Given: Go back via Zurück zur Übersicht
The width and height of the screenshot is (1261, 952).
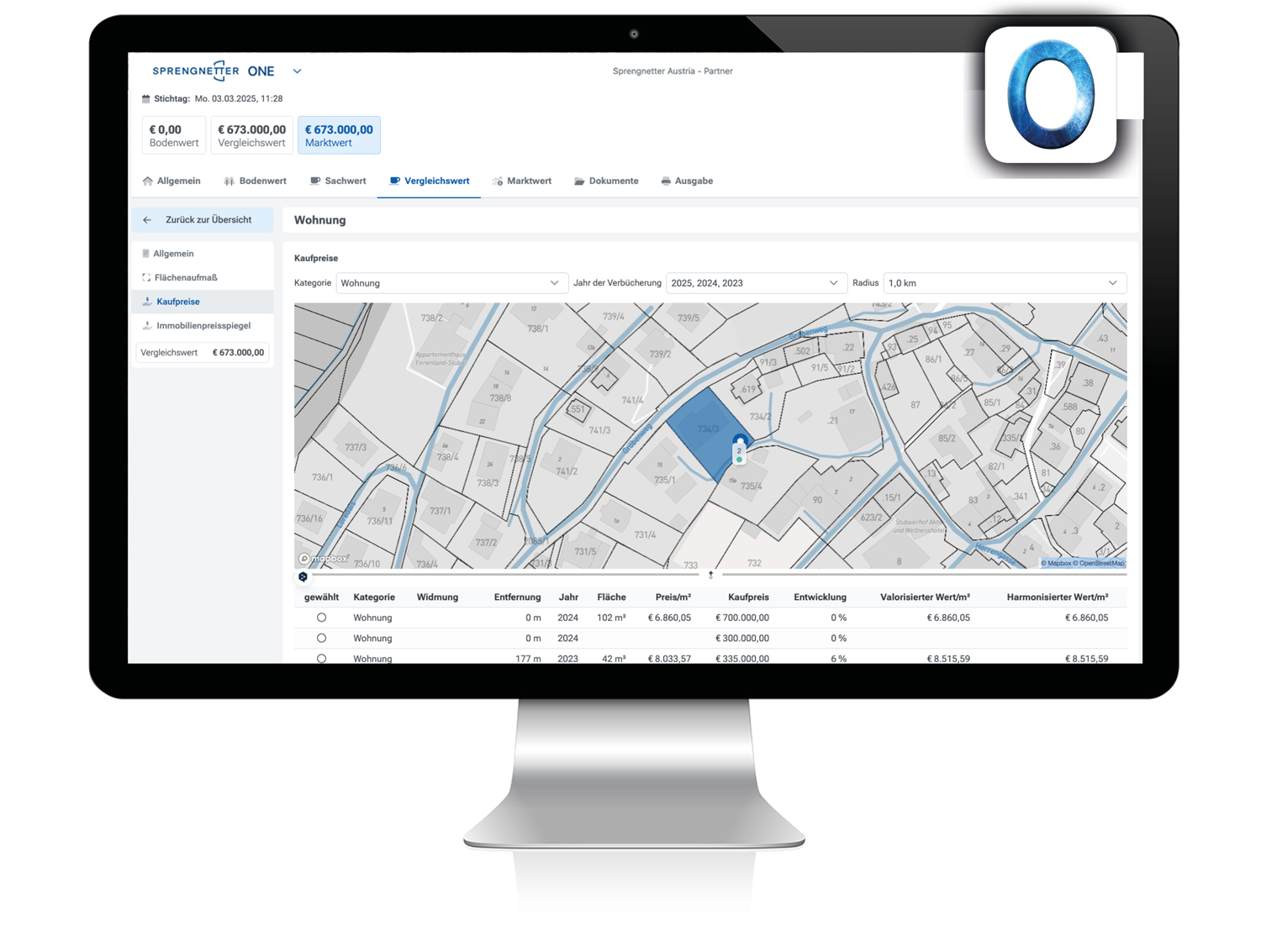Looking at the screenshot, I should pyautogui.click(x=208, y=220).
